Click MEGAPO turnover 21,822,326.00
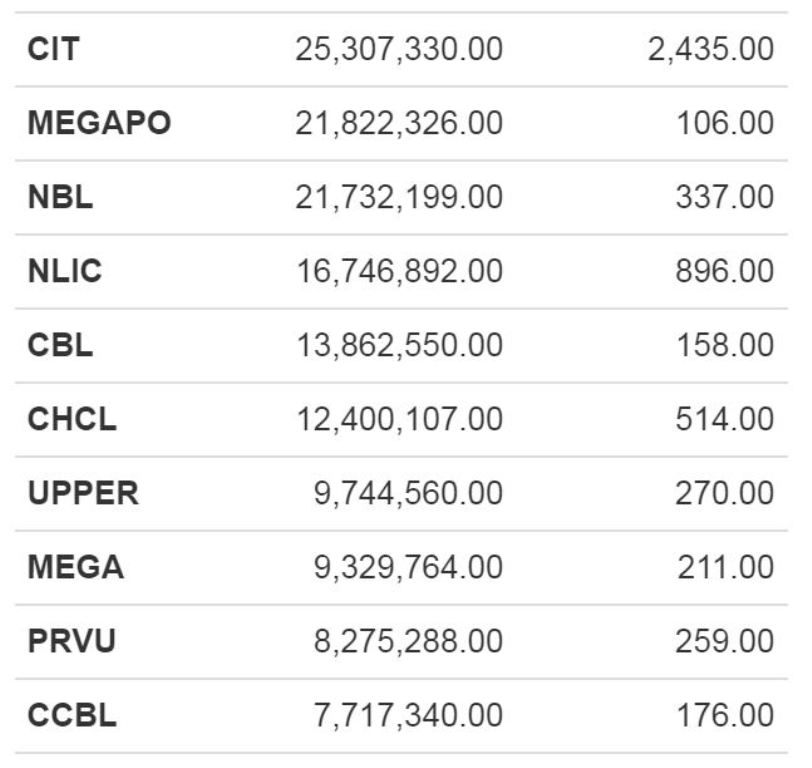Viewport: 812px width, 768px height. click(x=399, y=123)
